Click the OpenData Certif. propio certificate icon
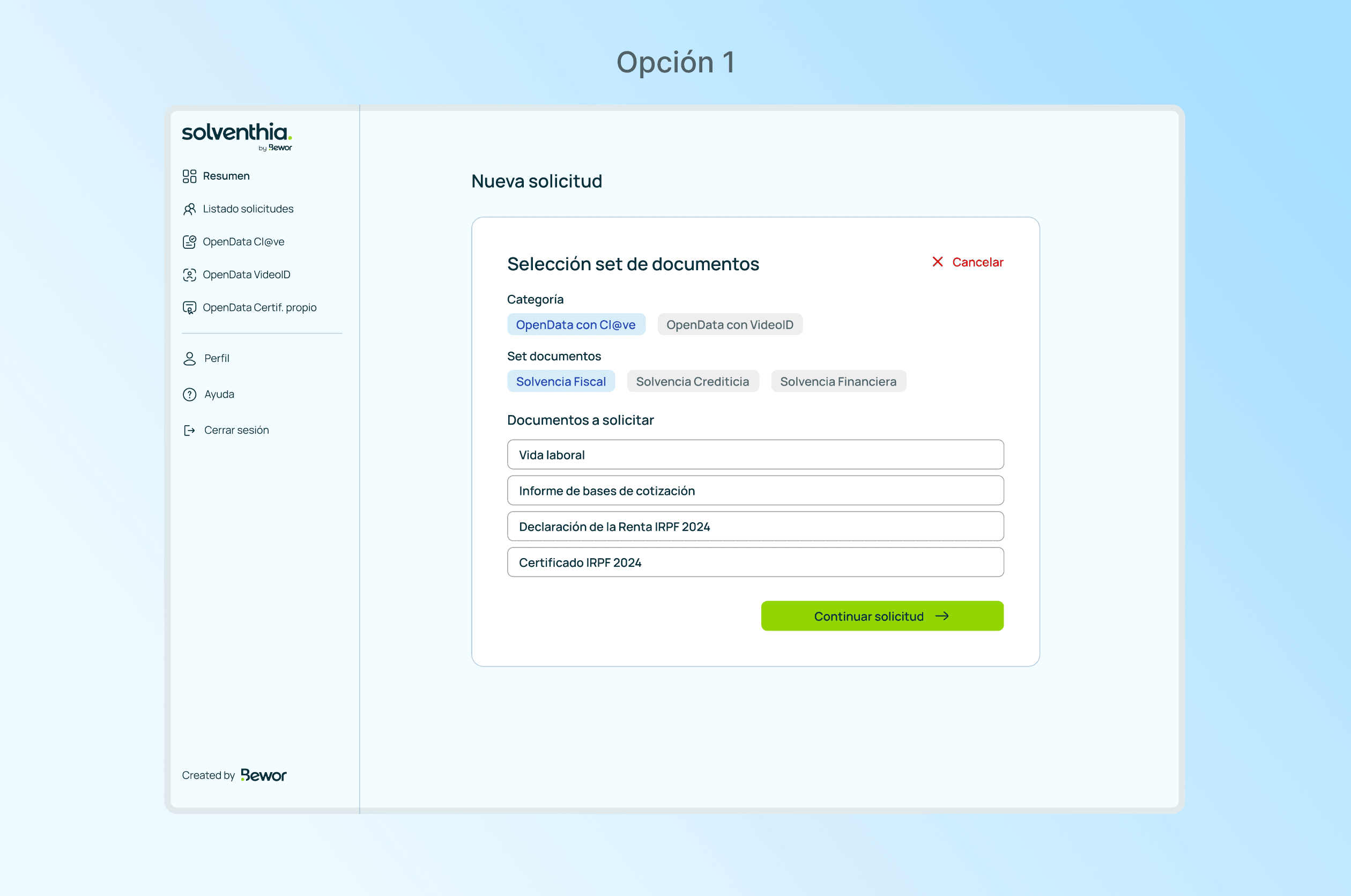 (x=189, y=308)
